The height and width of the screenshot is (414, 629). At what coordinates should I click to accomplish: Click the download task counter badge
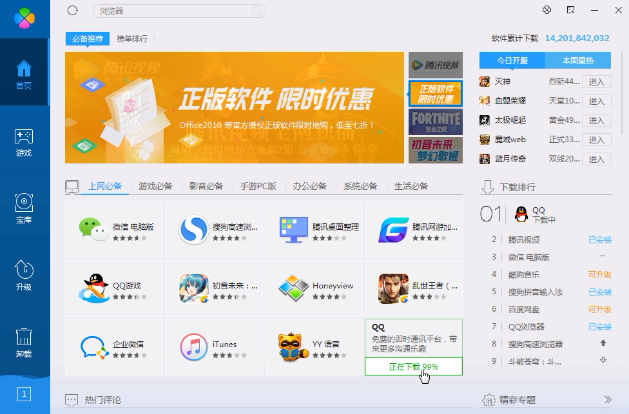pyautogui.click(x=24, y=394)
